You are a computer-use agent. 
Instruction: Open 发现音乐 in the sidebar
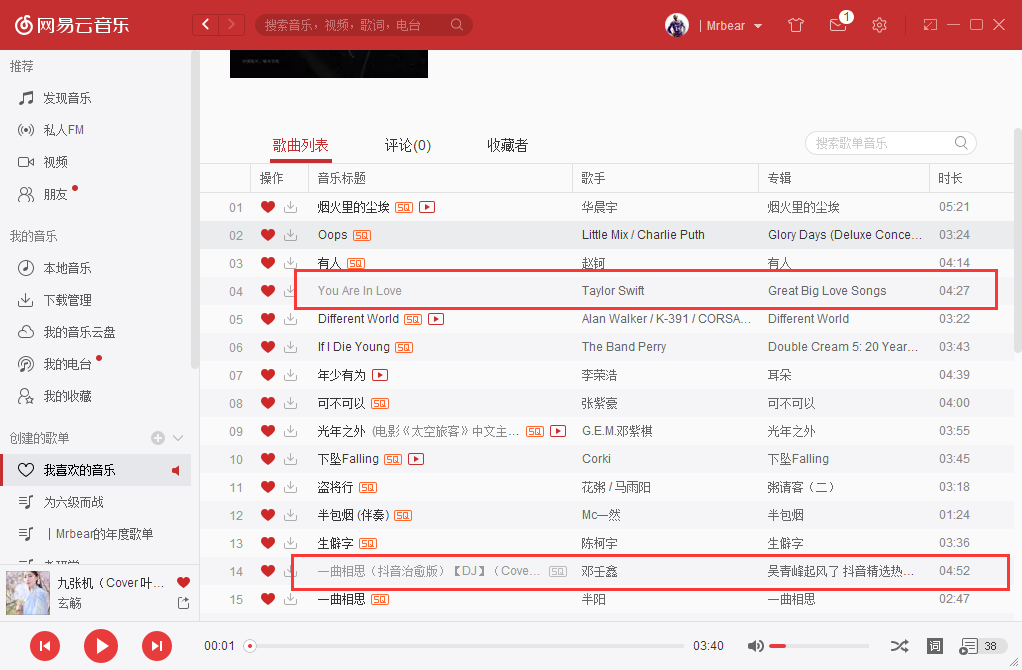pos(67,98)
